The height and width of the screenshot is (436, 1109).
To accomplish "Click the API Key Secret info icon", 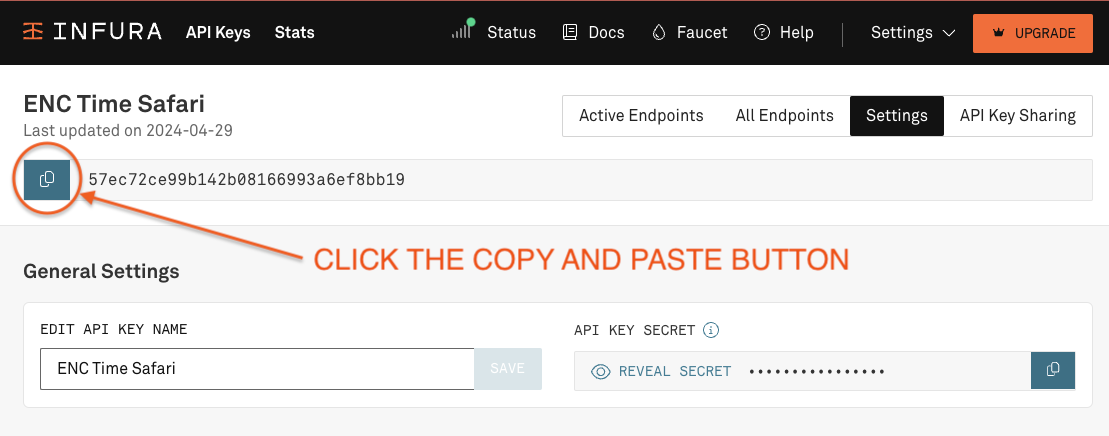I will pyautogui.click(x=711, y=330).
